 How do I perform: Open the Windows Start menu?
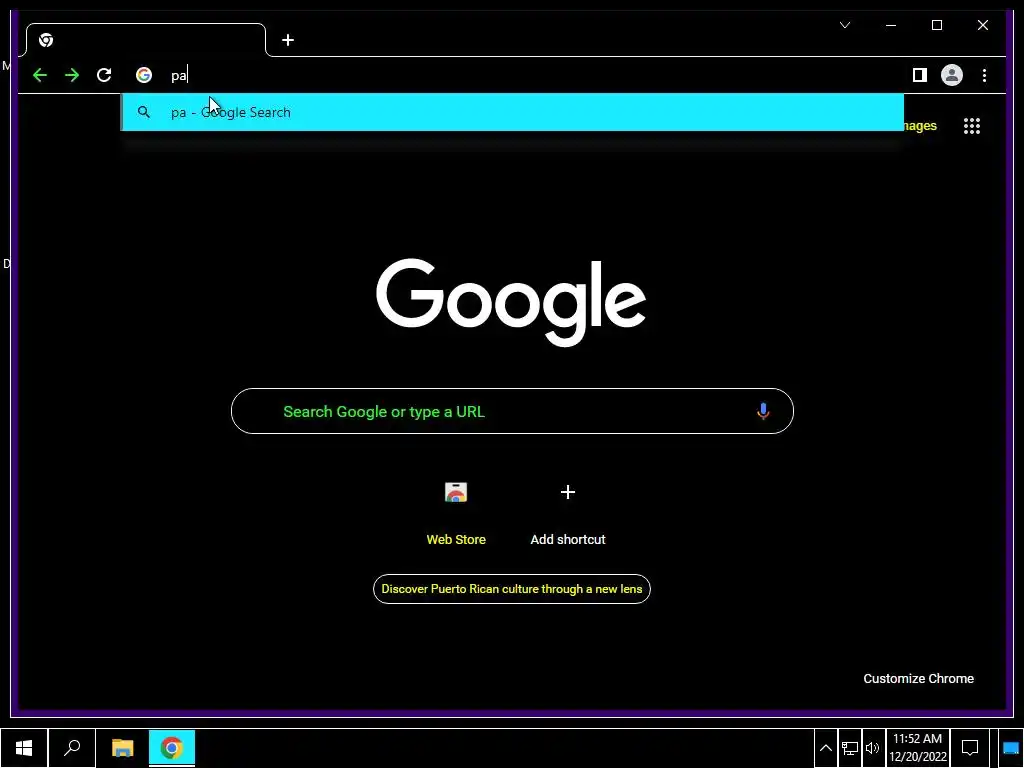[x=24, y=748]
